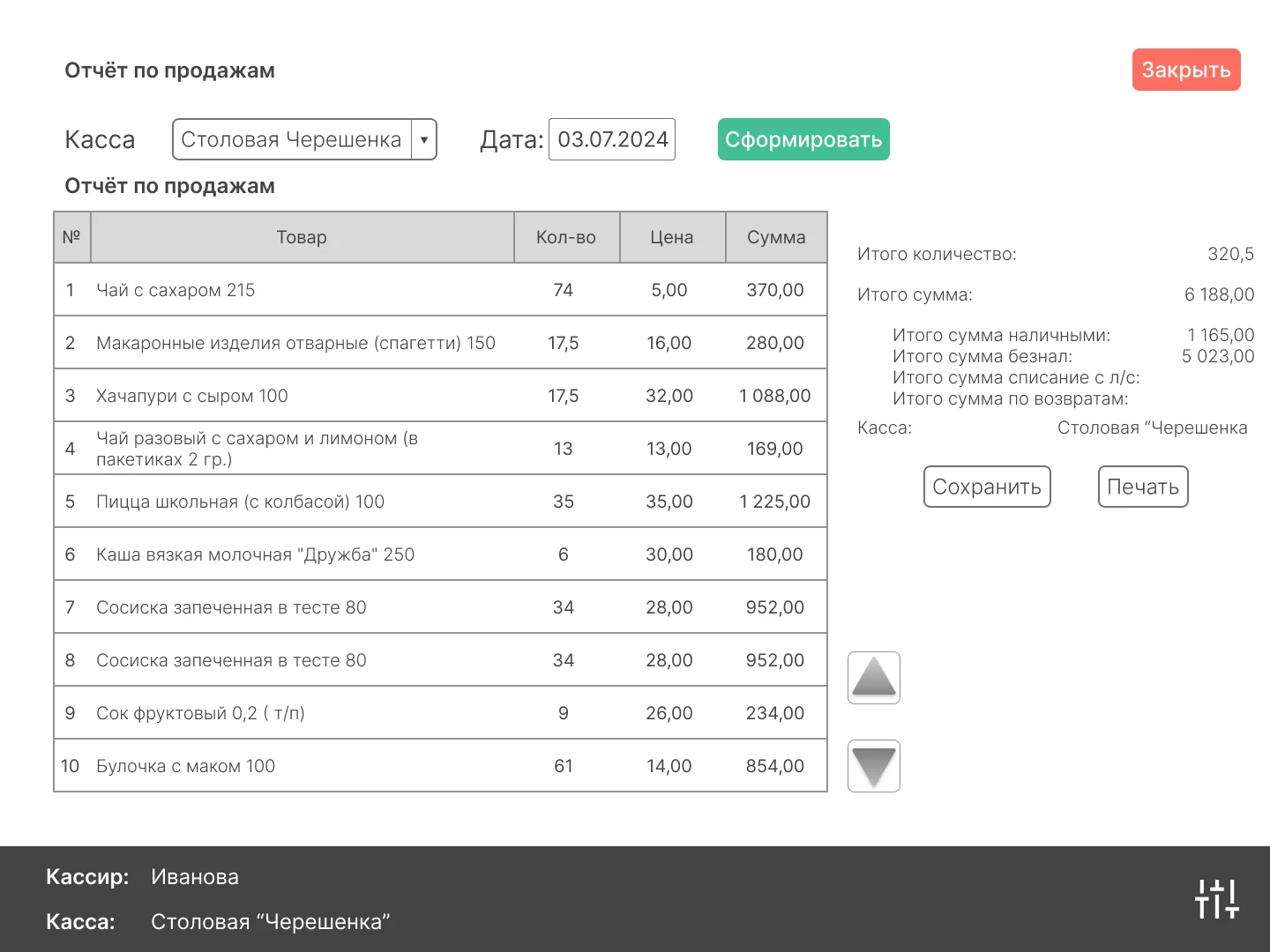This screenshot has height=952, width=1270.
Task: Click price cell 16,00
Action: coord(669,343)
